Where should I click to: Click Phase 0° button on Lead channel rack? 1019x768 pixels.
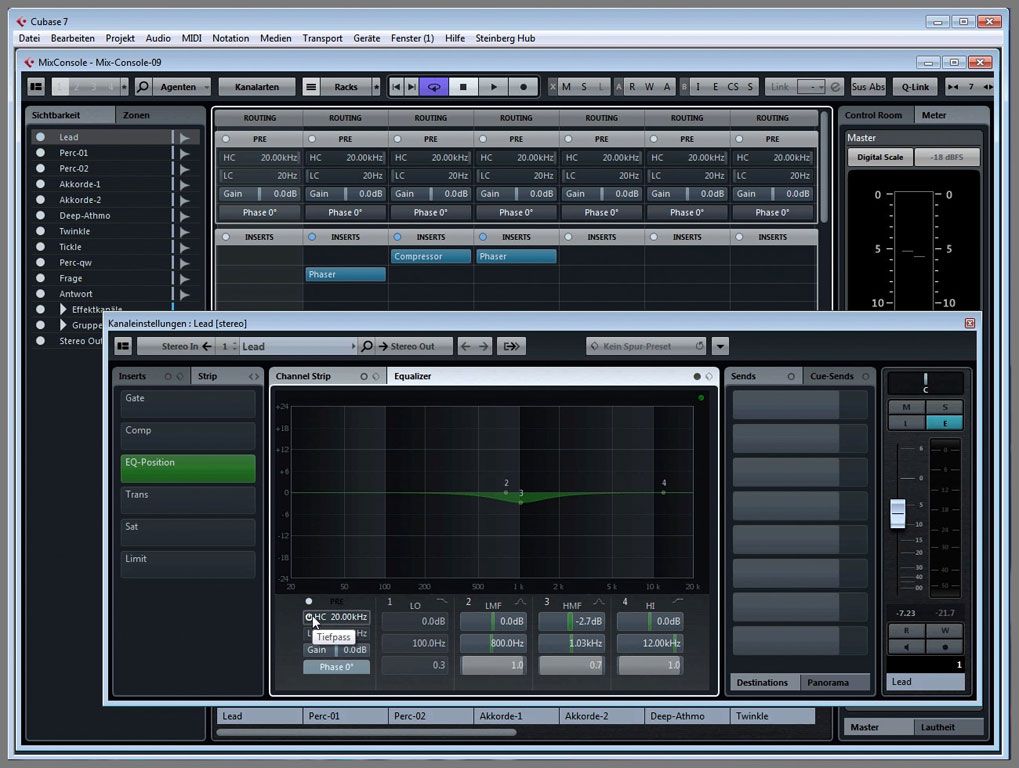coord(259,212)
